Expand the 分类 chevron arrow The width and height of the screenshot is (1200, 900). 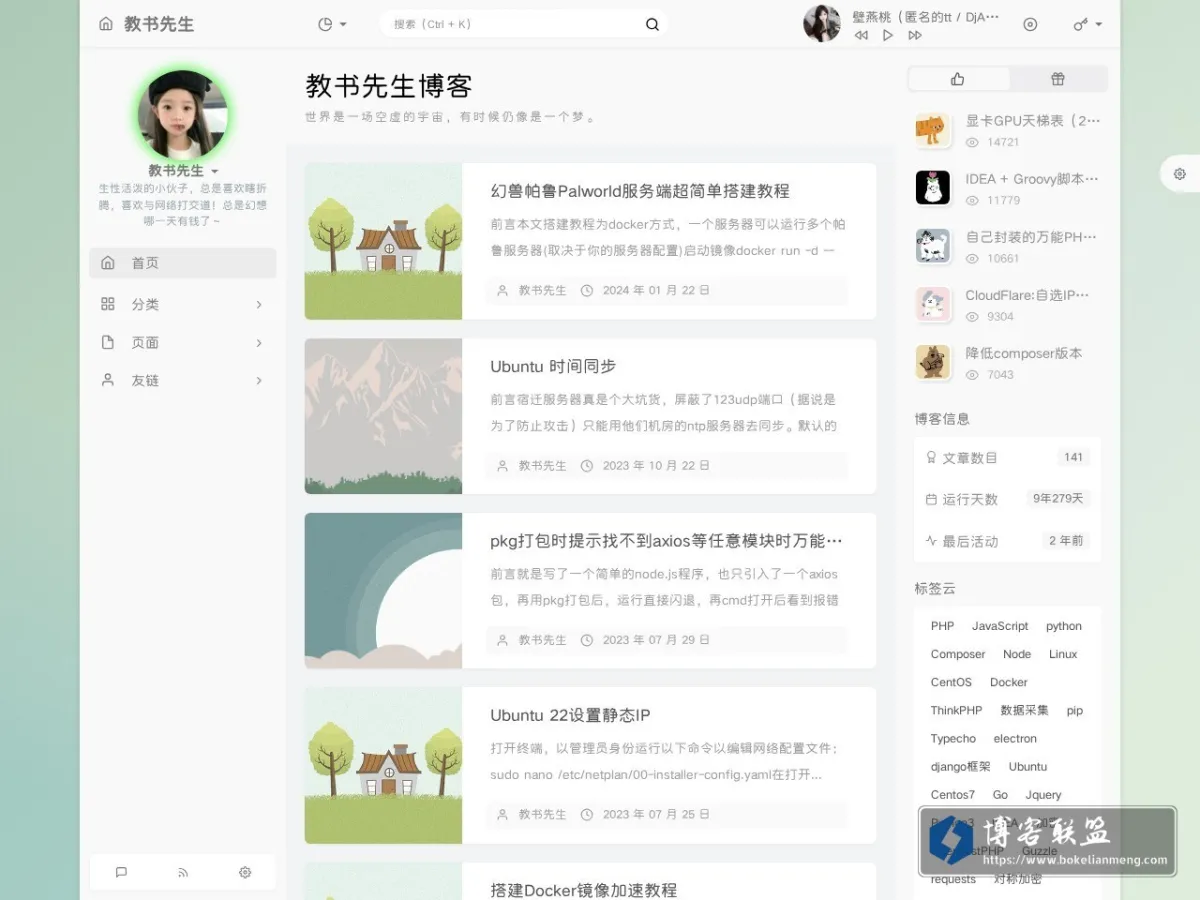point(259,304)
